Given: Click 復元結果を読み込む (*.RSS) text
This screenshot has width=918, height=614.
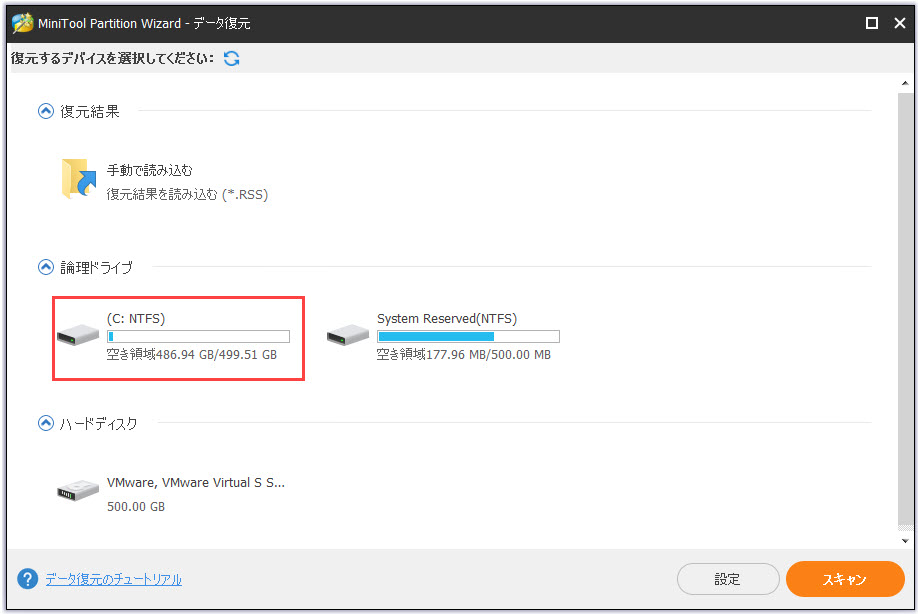Looking at the screenshot, I should [x=187, y=194].
